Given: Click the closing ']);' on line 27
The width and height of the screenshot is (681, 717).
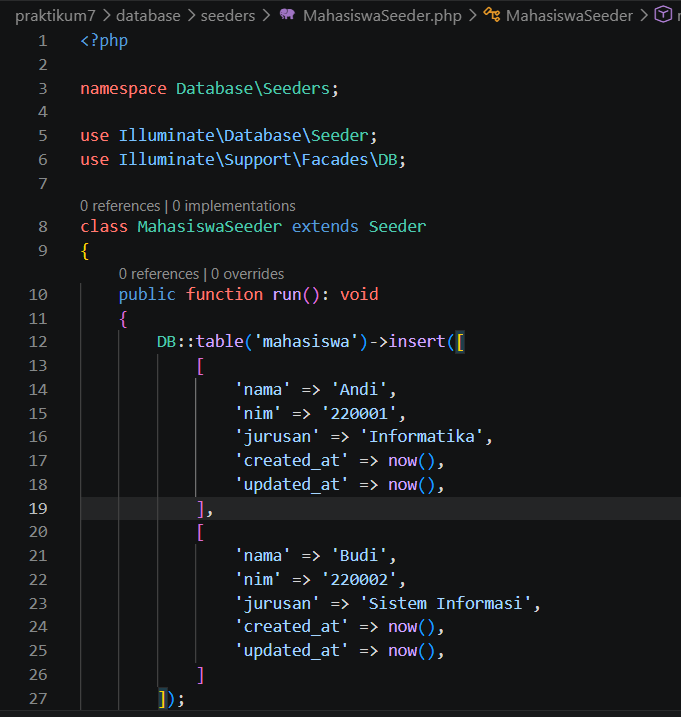Looking at the screenshot, I should 171,699.
